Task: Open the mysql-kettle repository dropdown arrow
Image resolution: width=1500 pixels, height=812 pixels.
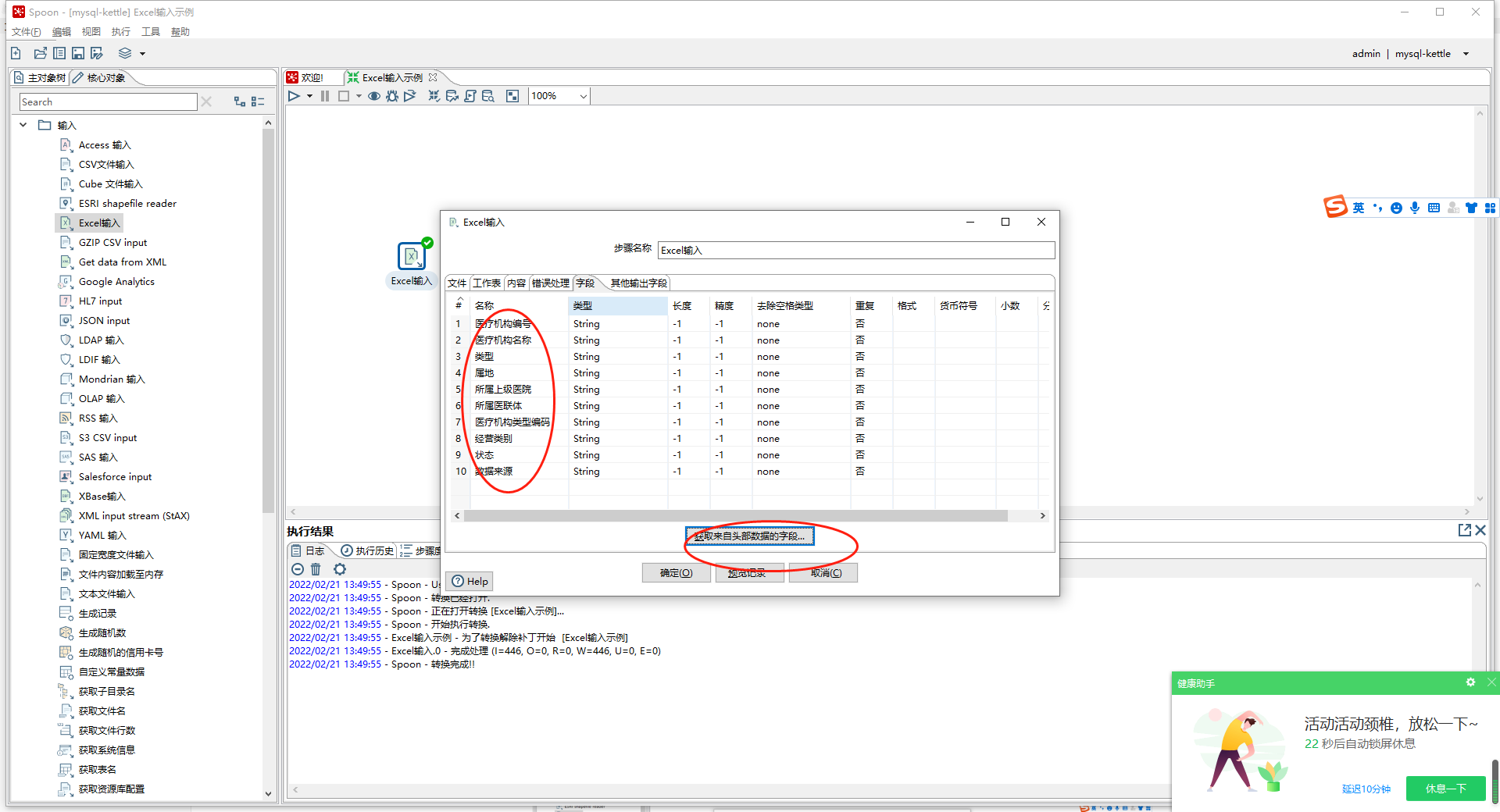Action: pyautogui.click(x=1466, y=54)
